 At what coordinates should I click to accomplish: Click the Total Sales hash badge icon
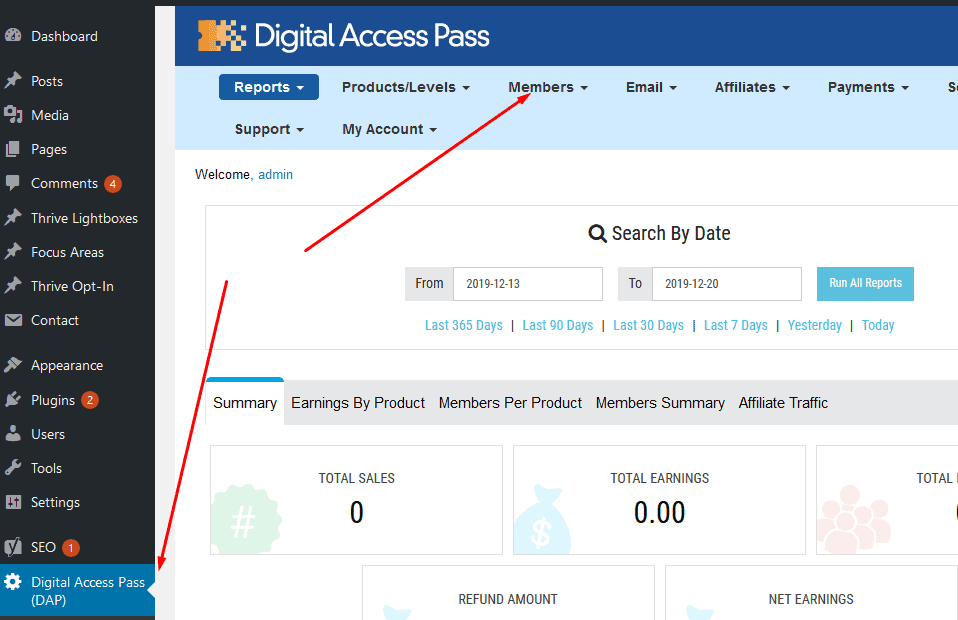(x=246, y=519)
